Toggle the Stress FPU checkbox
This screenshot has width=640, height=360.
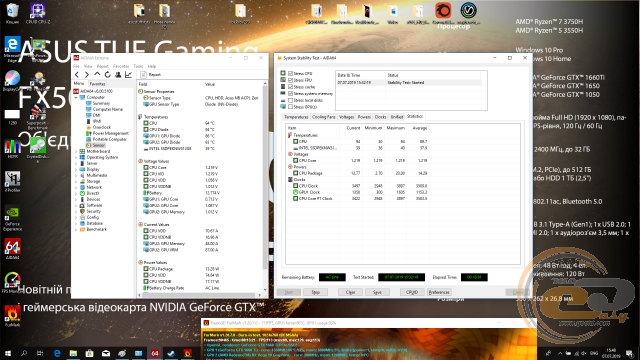[x=290, y=80]
